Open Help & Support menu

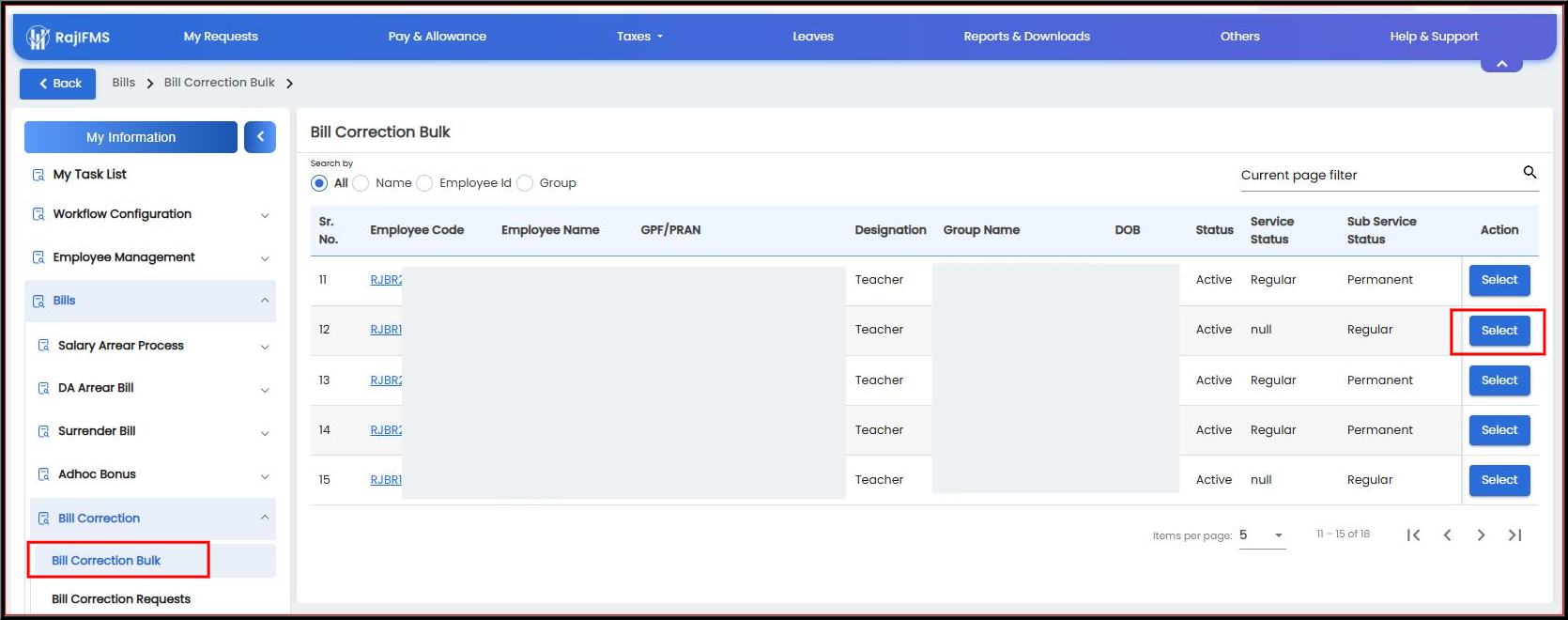[1434, 37]
